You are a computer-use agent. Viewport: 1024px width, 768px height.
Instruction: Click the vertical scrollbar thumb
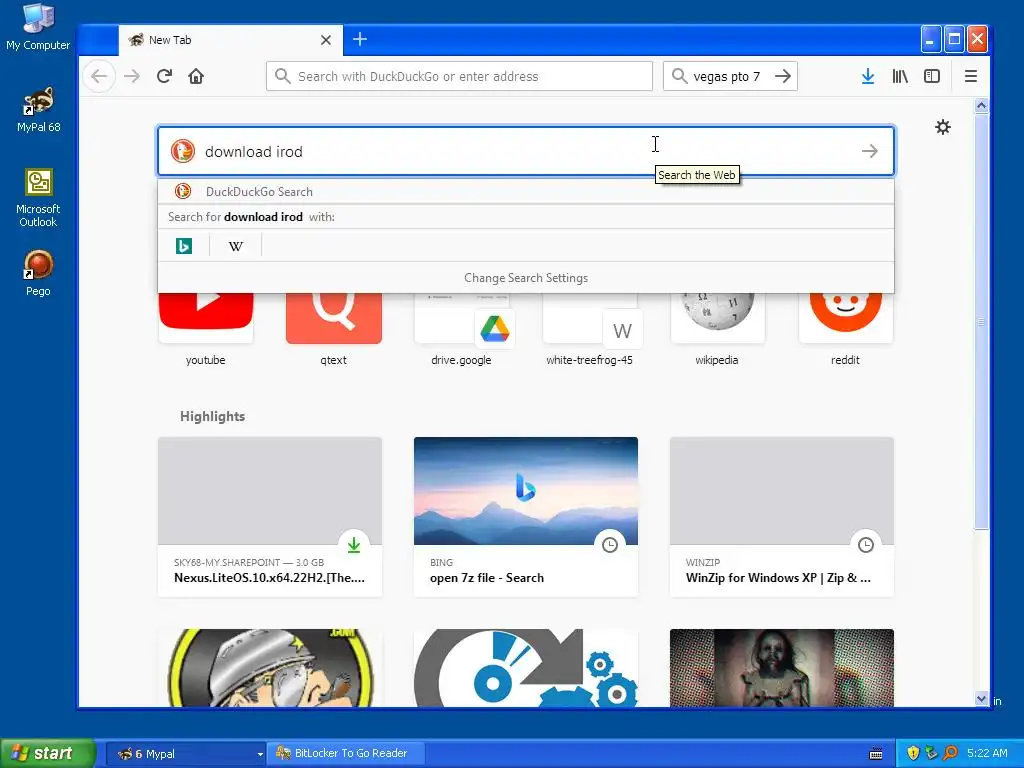tap(981, 321)
